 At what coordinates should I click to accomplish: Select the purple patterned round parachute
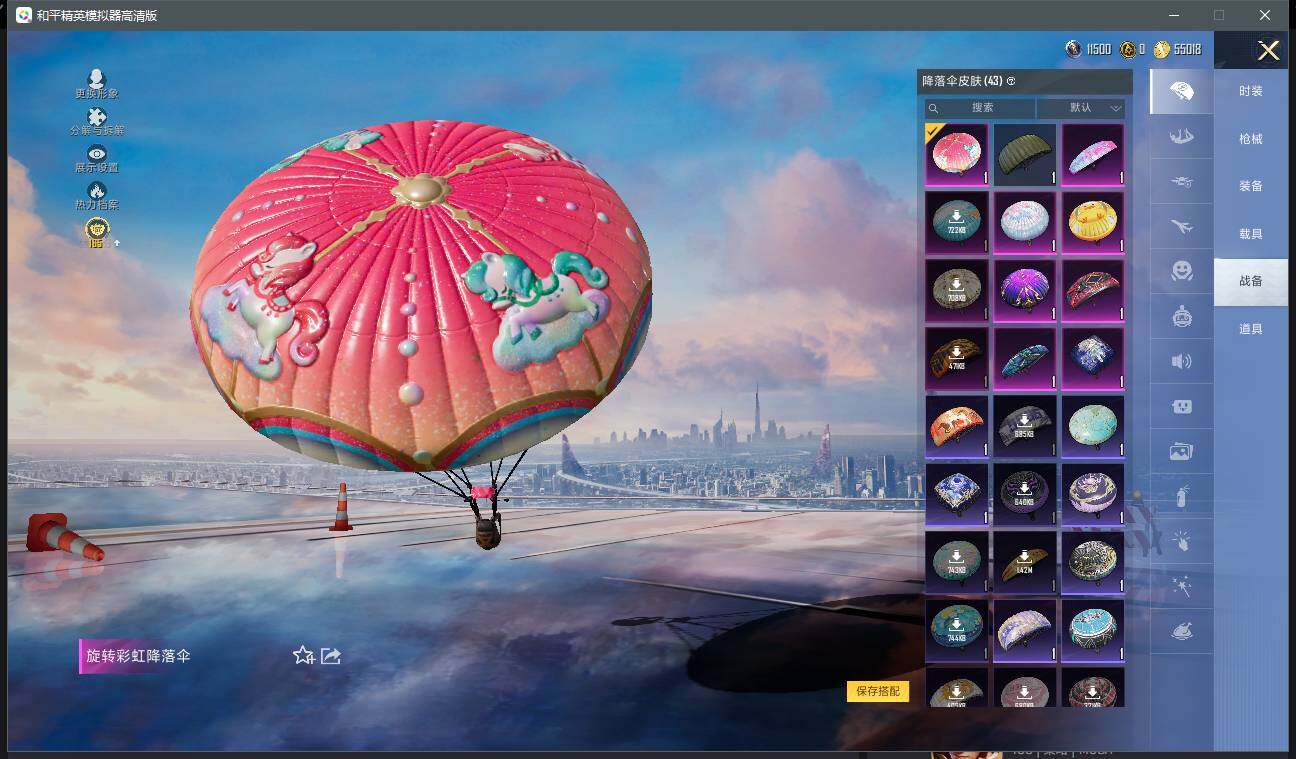click(x=1025, y=290)
